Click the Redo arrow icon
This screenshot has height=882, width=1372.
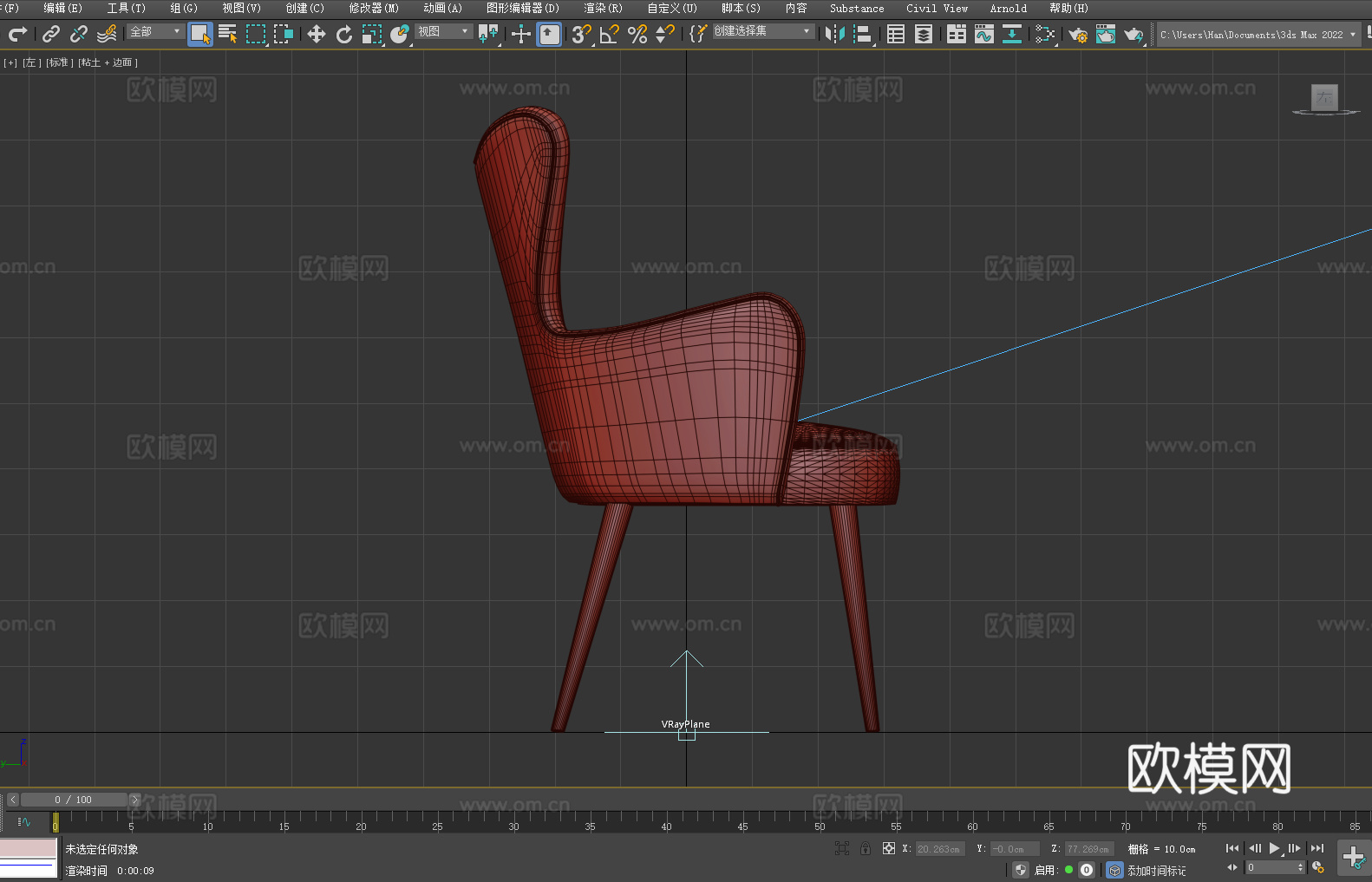tap(17, 34)
